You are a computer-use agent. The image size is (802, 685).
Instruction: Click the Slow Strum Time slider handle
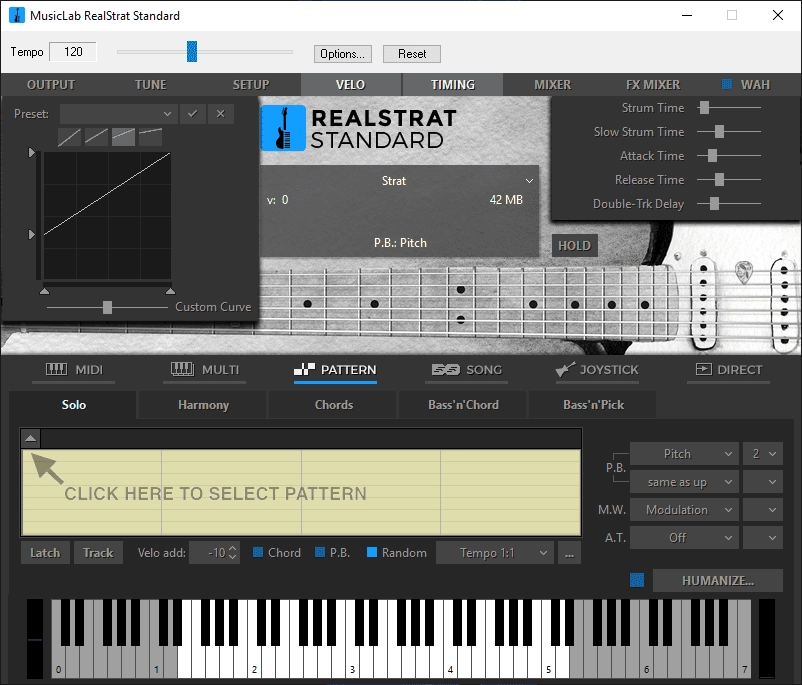719,131
